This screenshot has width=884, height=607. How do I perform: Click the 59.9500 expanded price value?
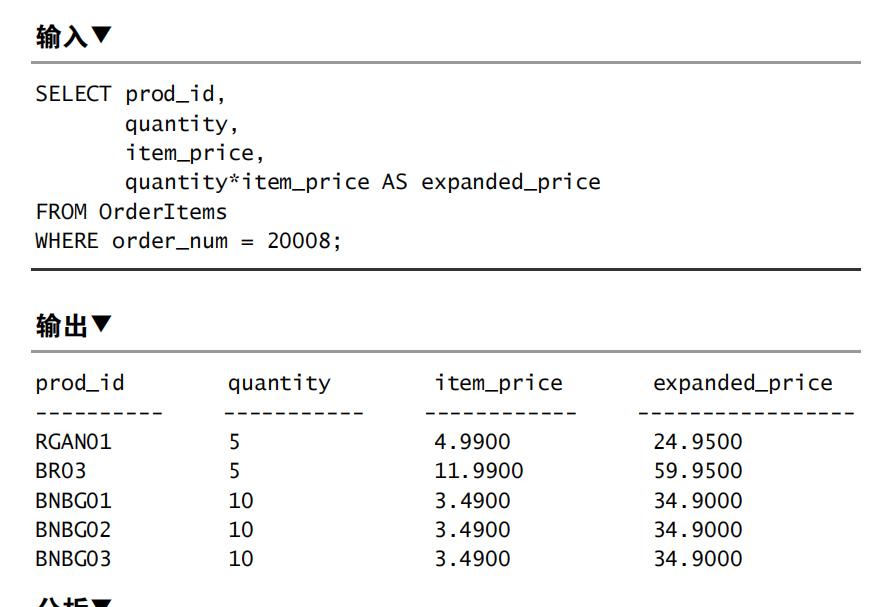(x=698, y=471)
